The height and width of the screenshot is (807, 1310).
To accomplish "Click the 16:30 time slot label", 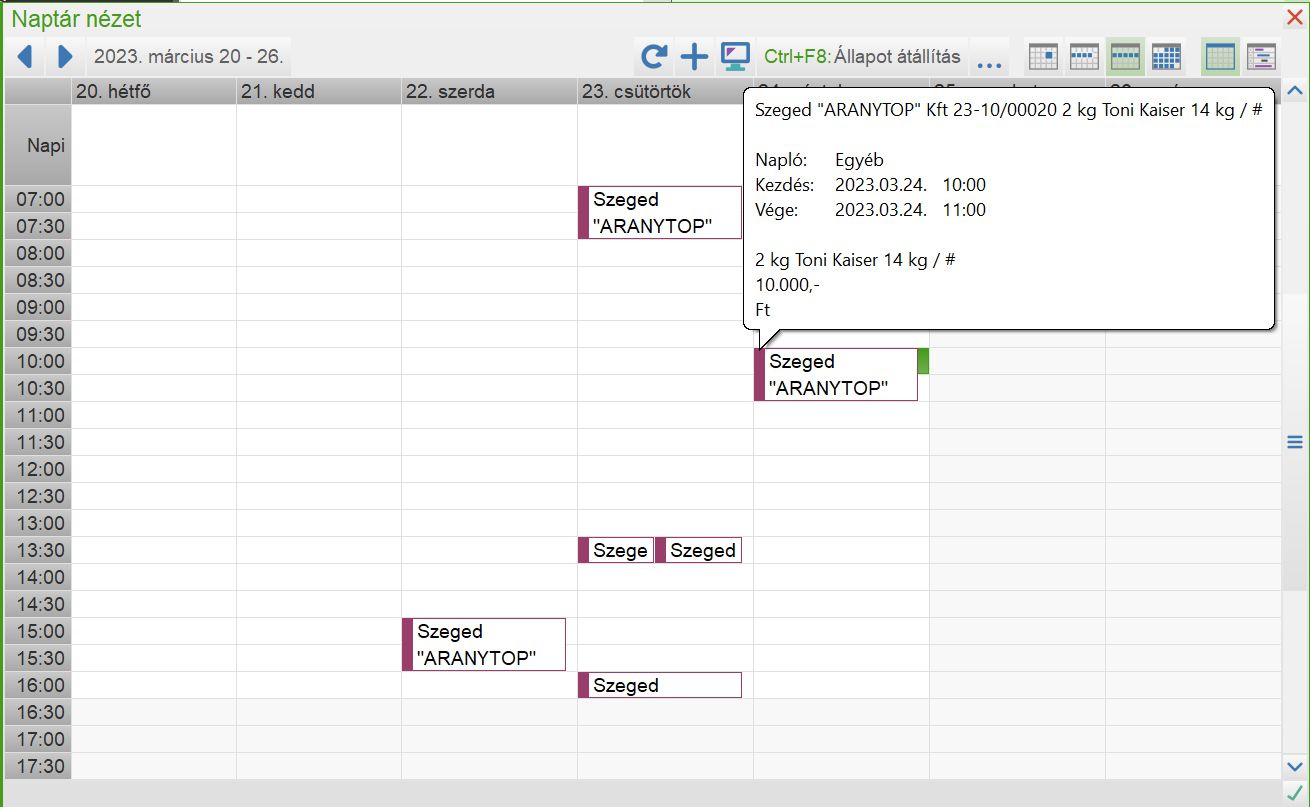I will [x=38, y=712].
